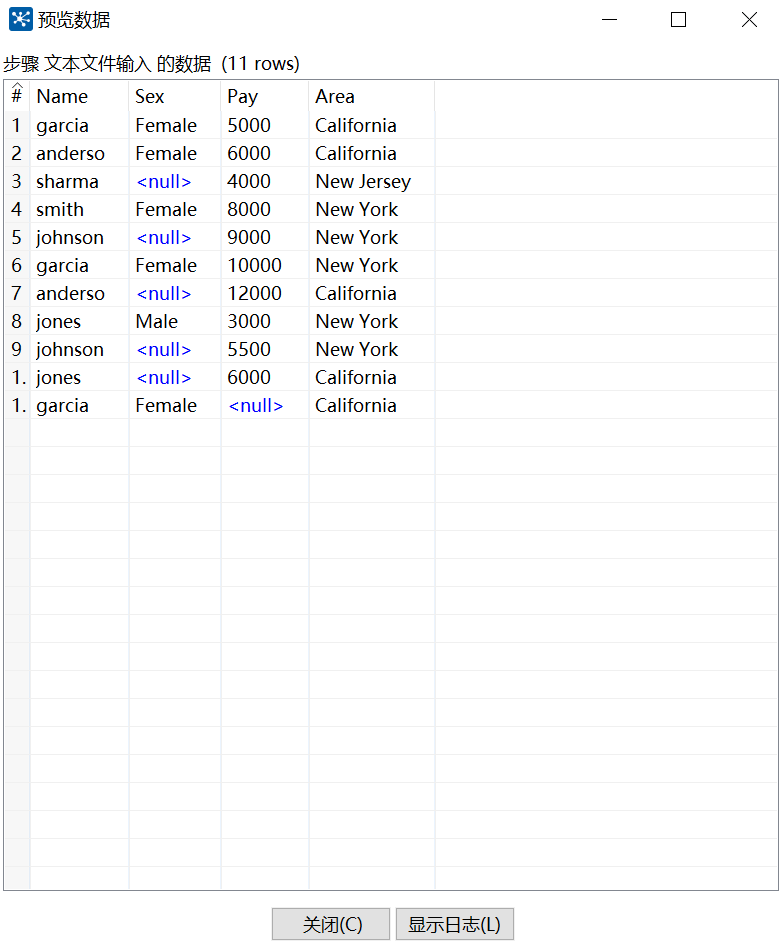784x943 pixels.
Task: Select California area in Pay 12000 row
Action: click(372, 293)
